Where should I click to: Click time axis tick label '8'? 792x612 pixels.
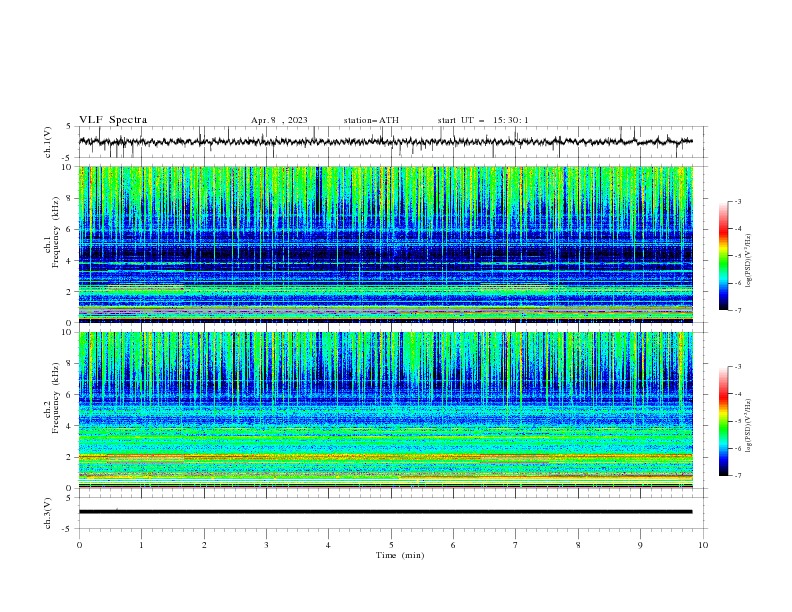click(578, 545)
